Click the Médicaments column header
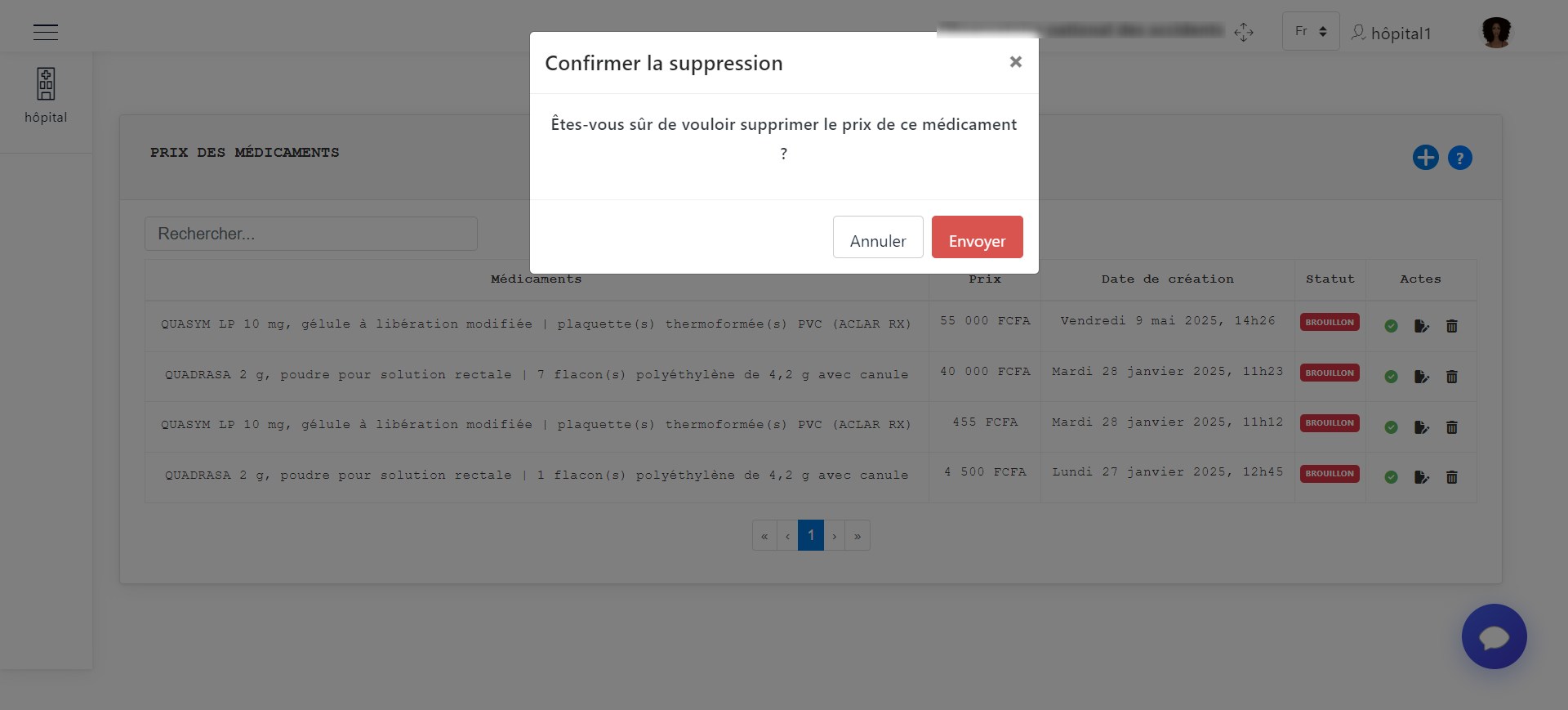This screenshot has width=1568, height=710. point(537,279)
